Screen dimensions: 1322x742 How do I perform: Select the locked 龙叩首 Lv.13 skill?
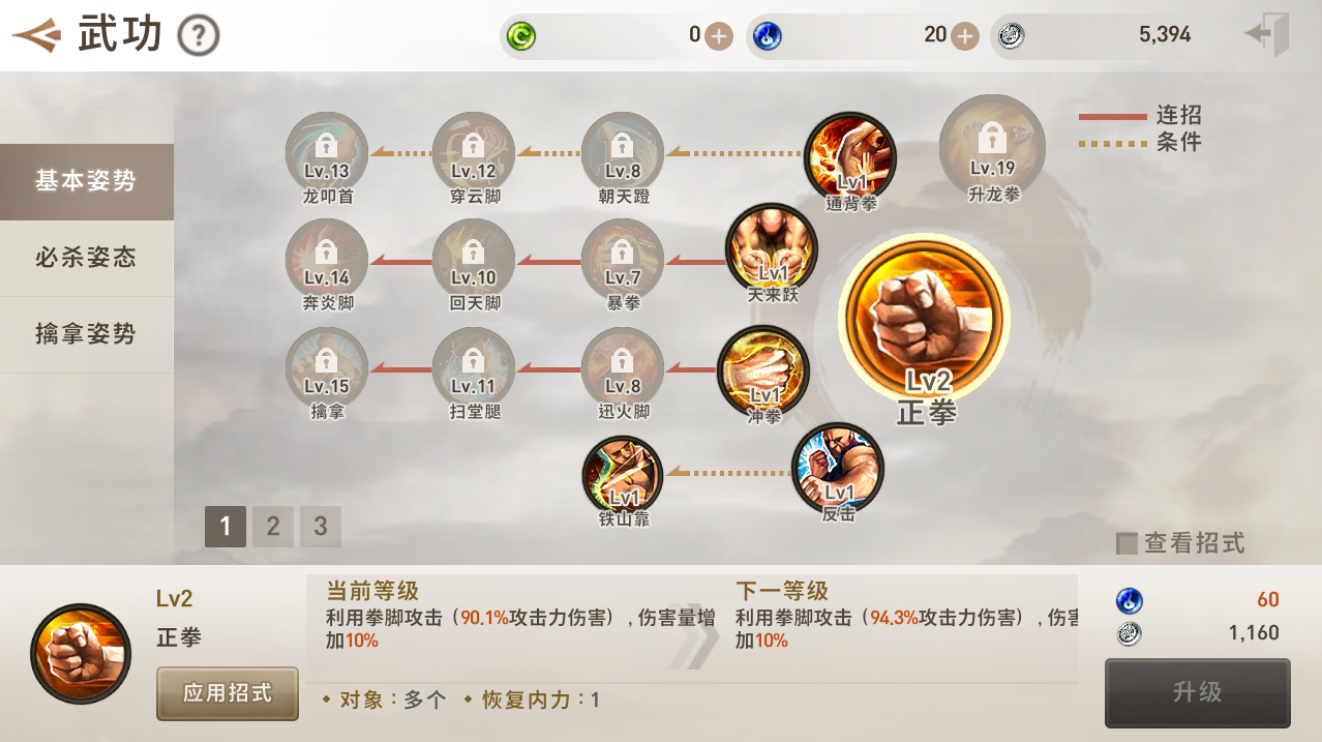pyautogui.click(x=327, y=153)
